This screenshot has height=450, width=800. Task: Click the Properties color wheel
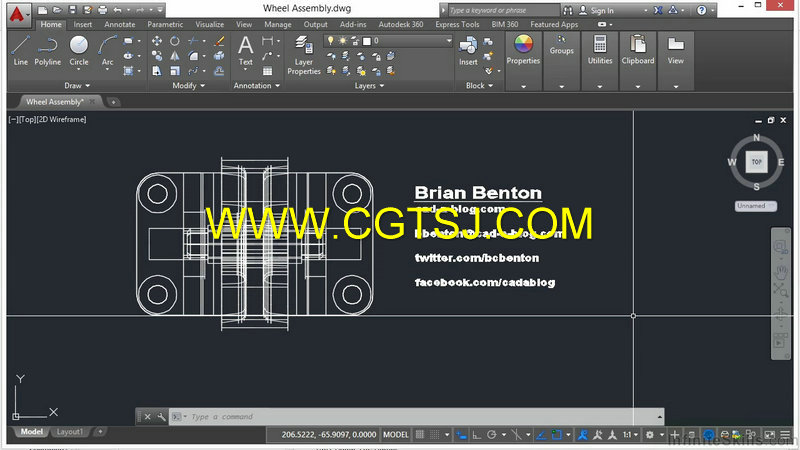(x=523, y=44)
